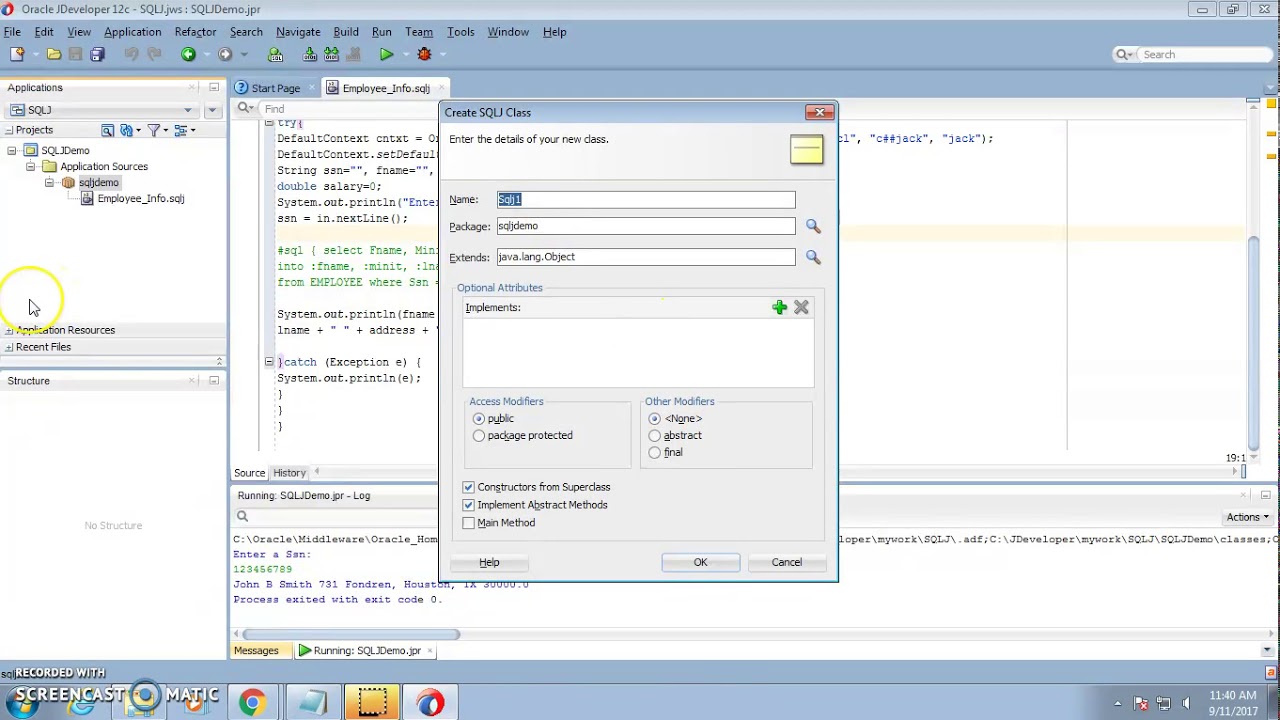Click the green Back navigation arrow

[x=188, y=54]
